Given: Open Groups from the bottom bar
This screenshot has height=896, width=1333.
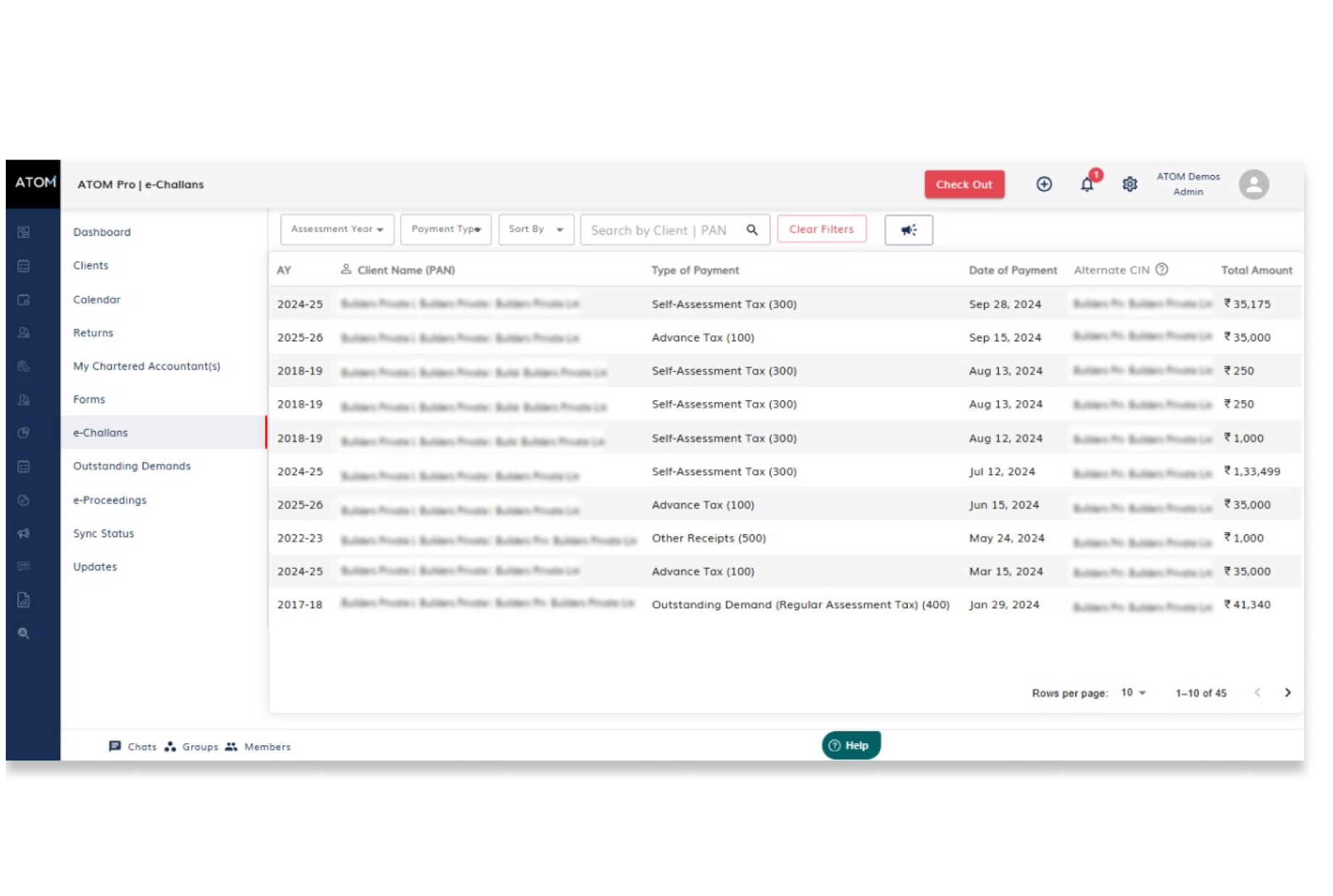Looking at the screenshot, I should [191, 747].
